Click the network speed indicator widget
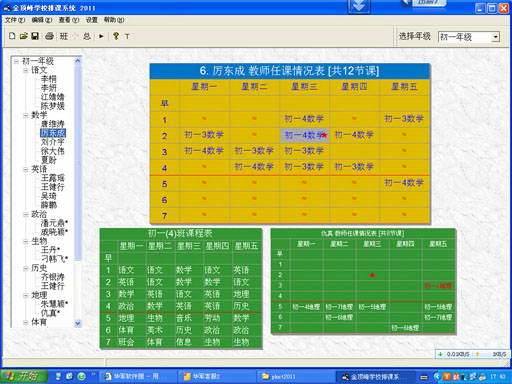 [x=473, y=354]
